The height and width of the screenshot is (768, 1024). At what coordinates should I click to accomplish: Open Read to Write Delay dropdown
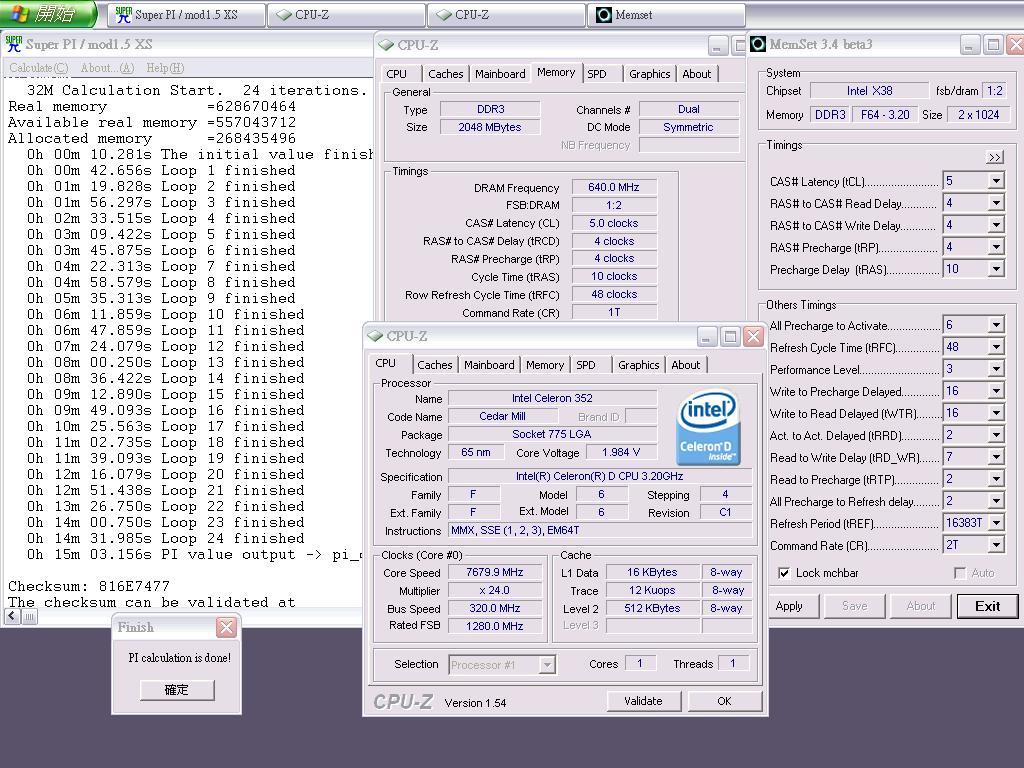pyautogui.click(x=995, y=457)
